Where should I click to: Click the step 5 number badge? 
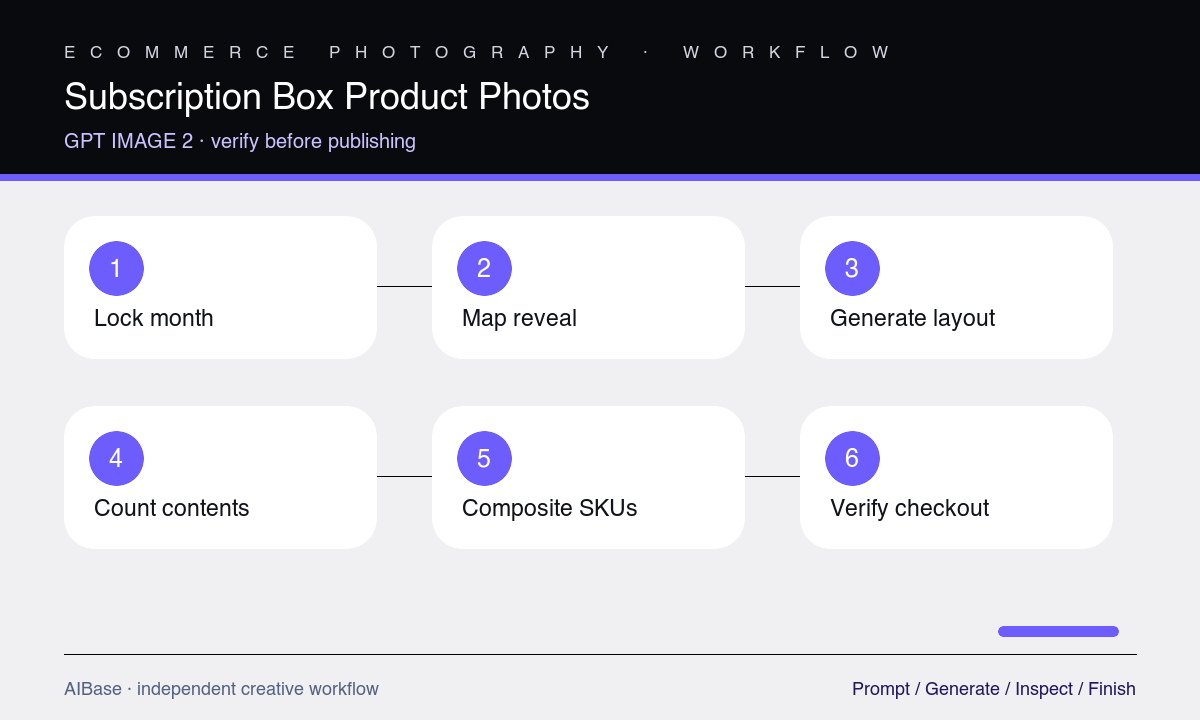(x=484, y=458)
